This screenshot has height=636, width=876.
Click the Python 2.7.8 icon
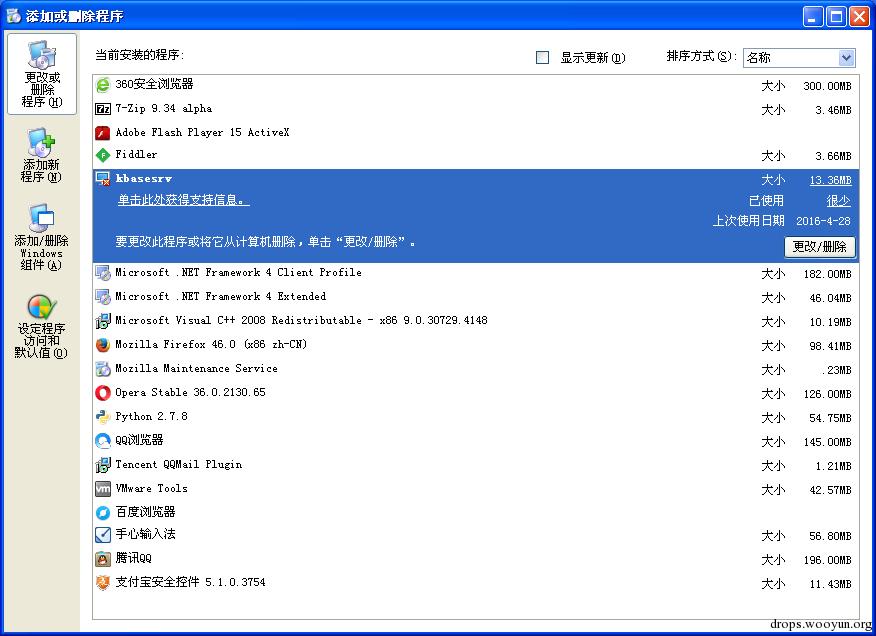point(103,417)
